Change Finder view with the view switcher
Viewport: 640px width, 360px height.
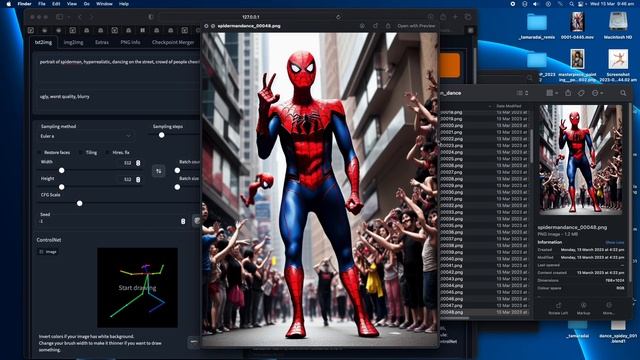522,93
